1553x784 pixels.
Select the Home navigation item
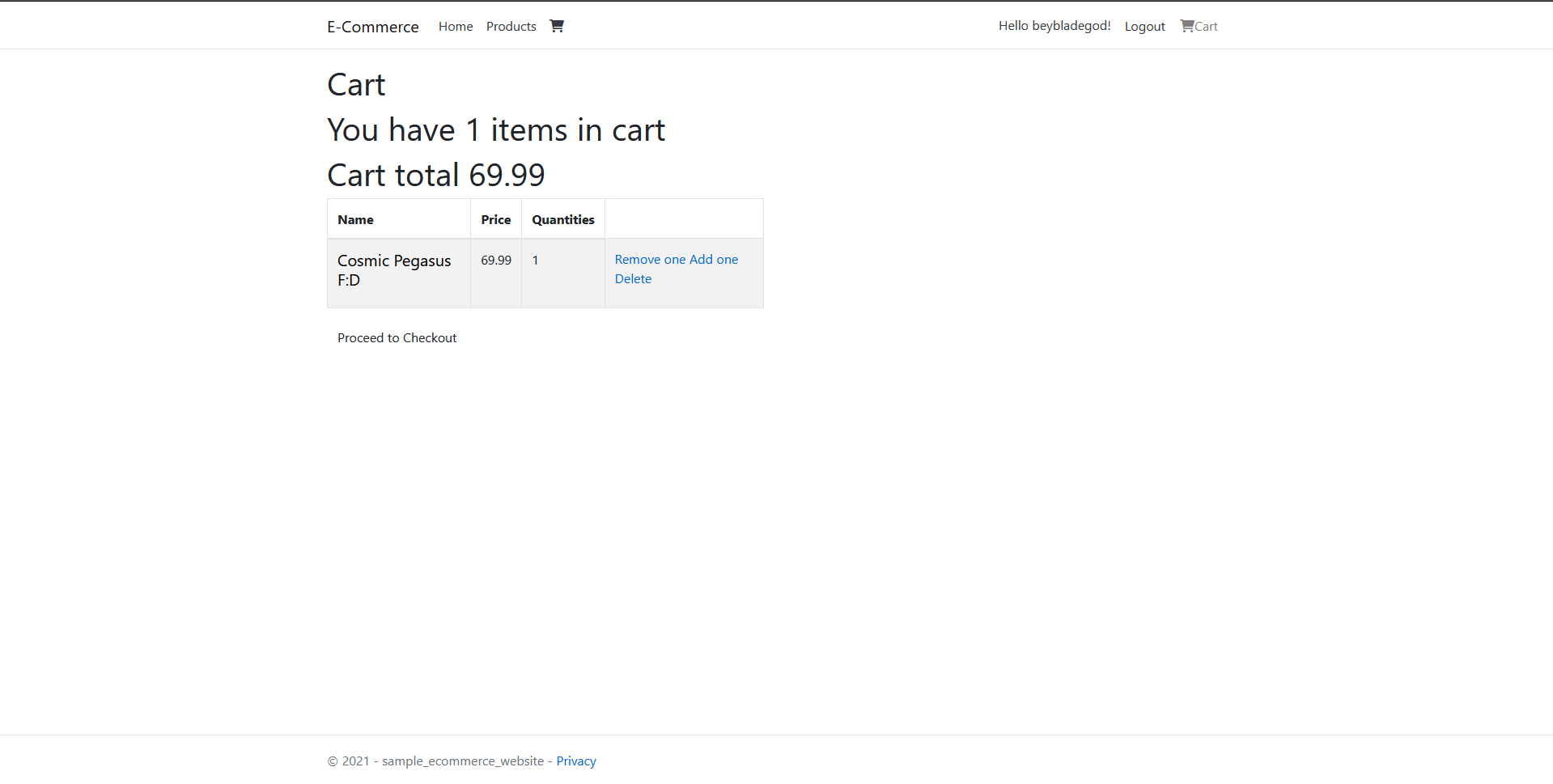pos(455,26)
